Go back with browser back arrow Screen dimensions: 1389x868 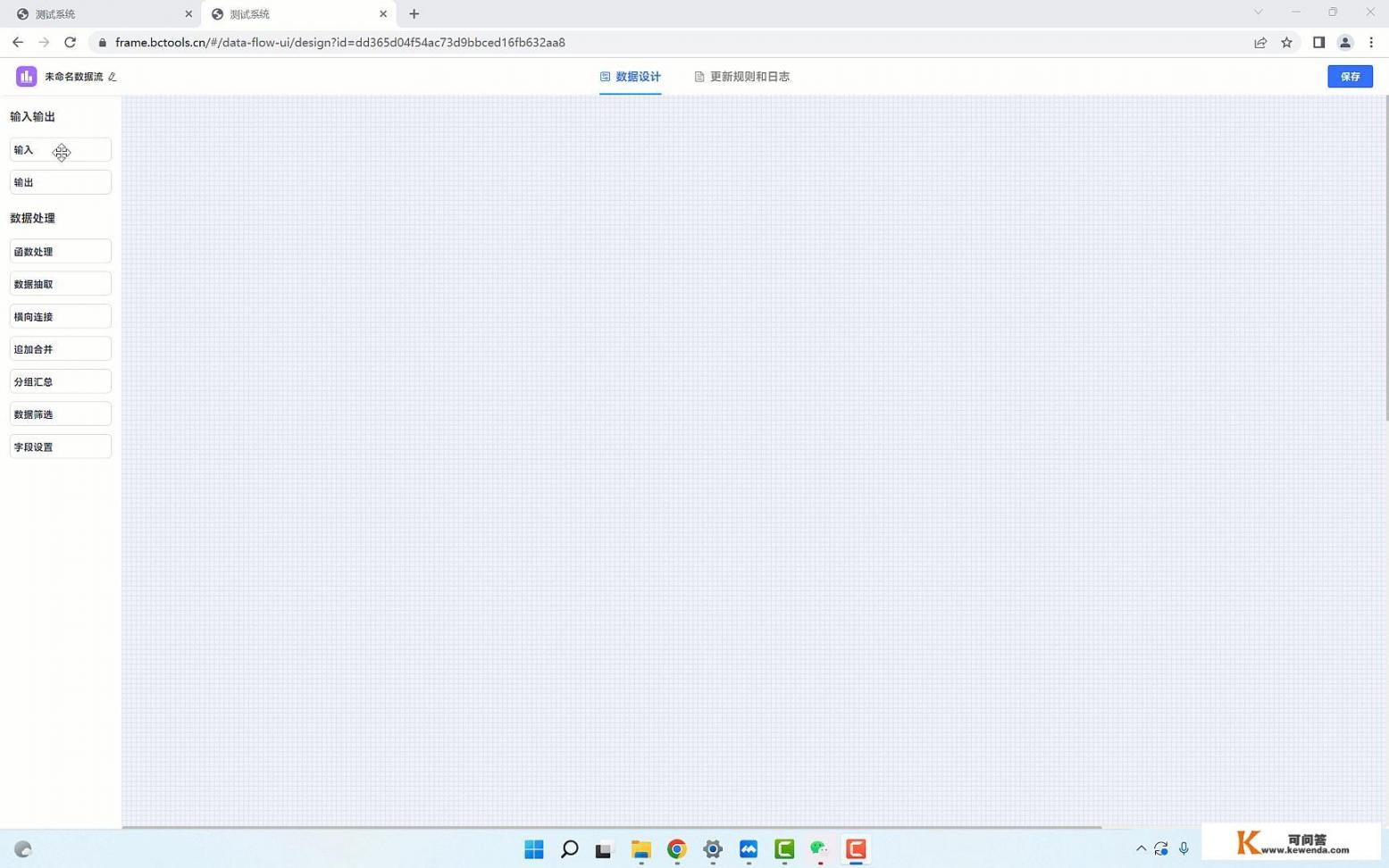pos(18,42)
